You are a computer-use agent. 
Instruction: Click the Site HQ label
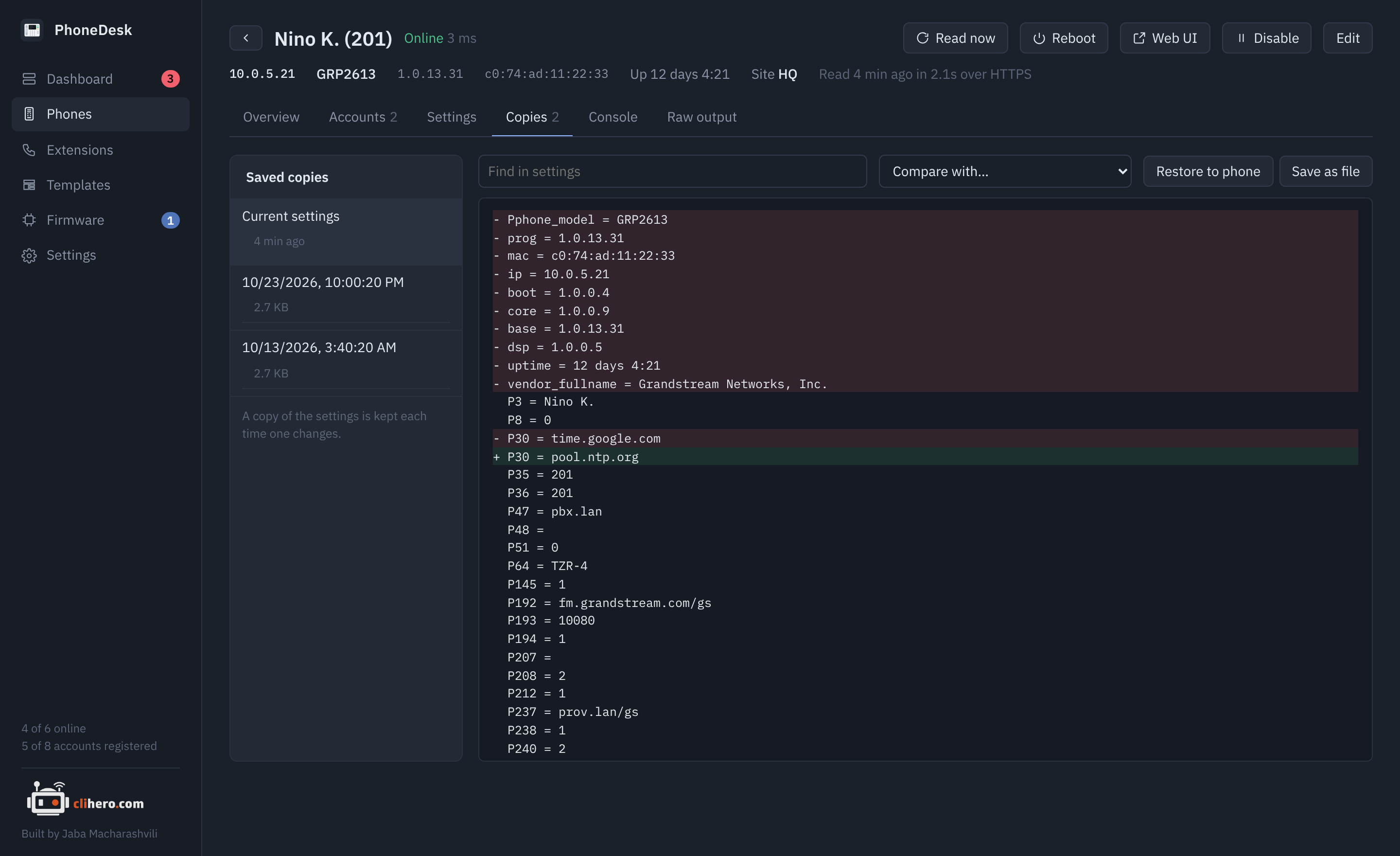point(774,74)
